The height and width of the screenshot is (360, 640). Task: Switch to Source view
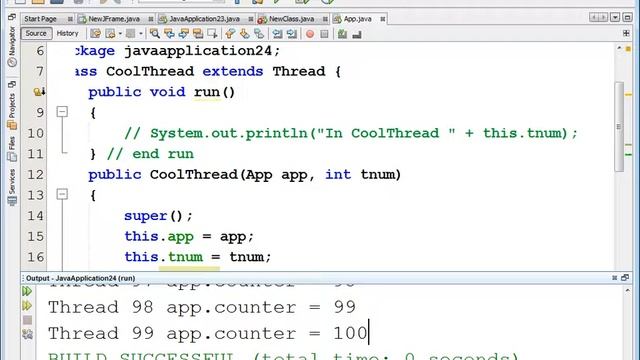point(36,33)
